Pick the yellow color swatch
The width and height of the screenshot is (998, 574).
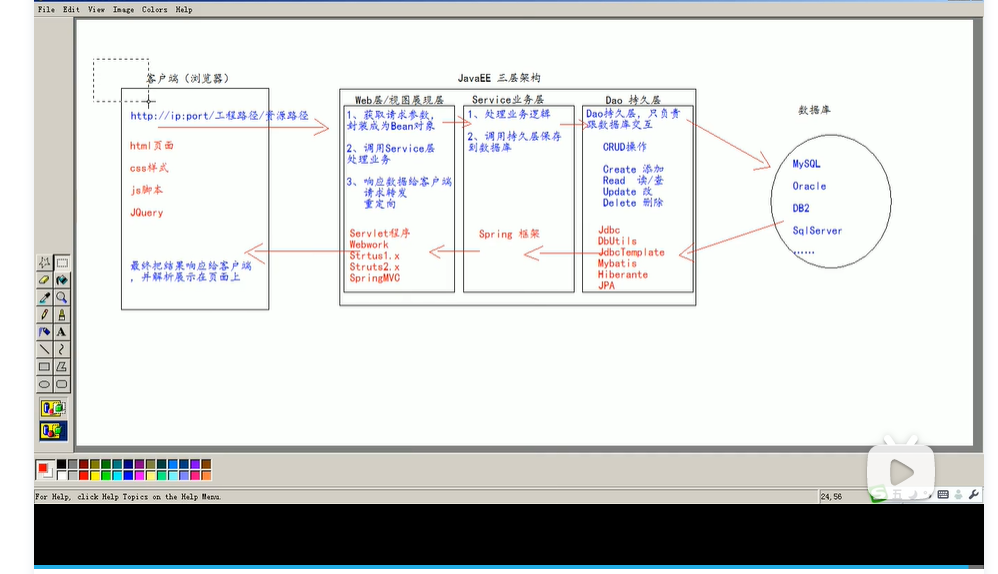pyautogui.click(x=95, y=475)
